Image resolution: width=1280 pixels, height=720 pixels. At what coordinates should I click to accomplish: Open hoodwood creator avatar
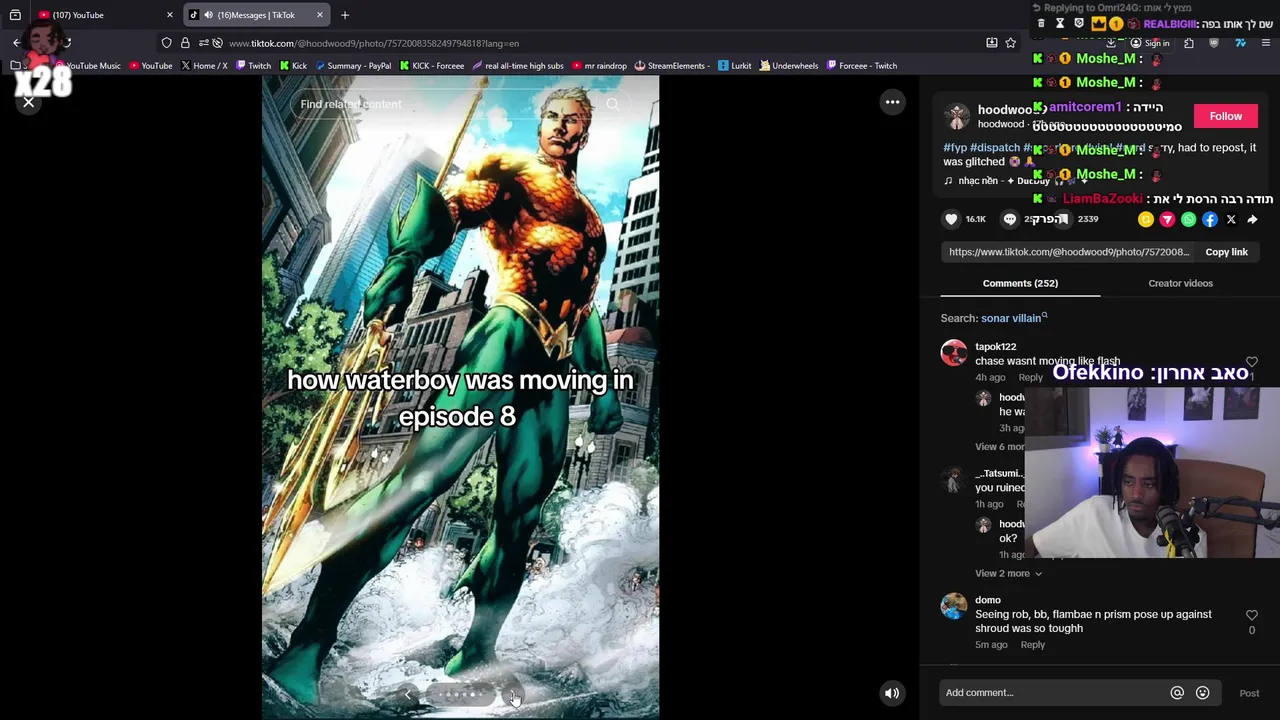[x=957, y=116]
